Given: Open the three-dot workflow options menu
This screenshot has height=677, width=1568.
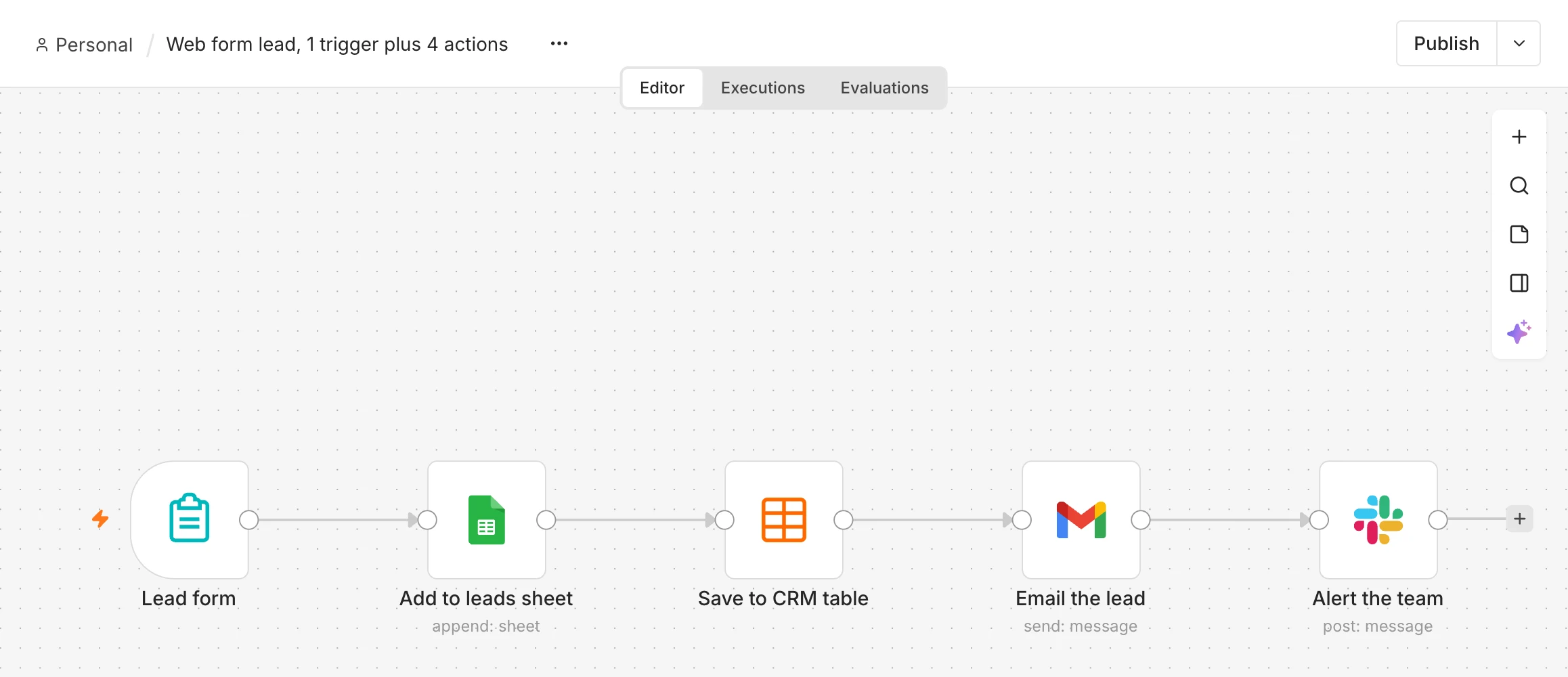Looking at the screenshot, I should pos(559,43).
